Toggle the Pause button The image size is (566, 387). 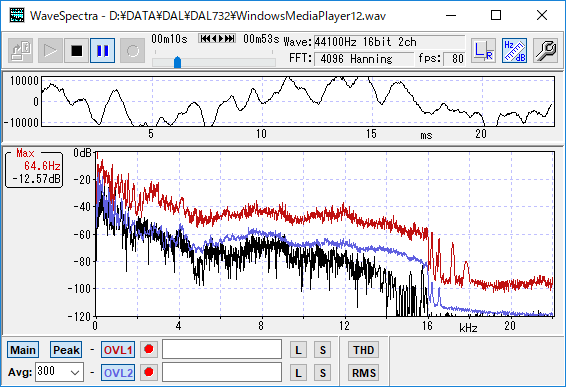click(103, 51)
